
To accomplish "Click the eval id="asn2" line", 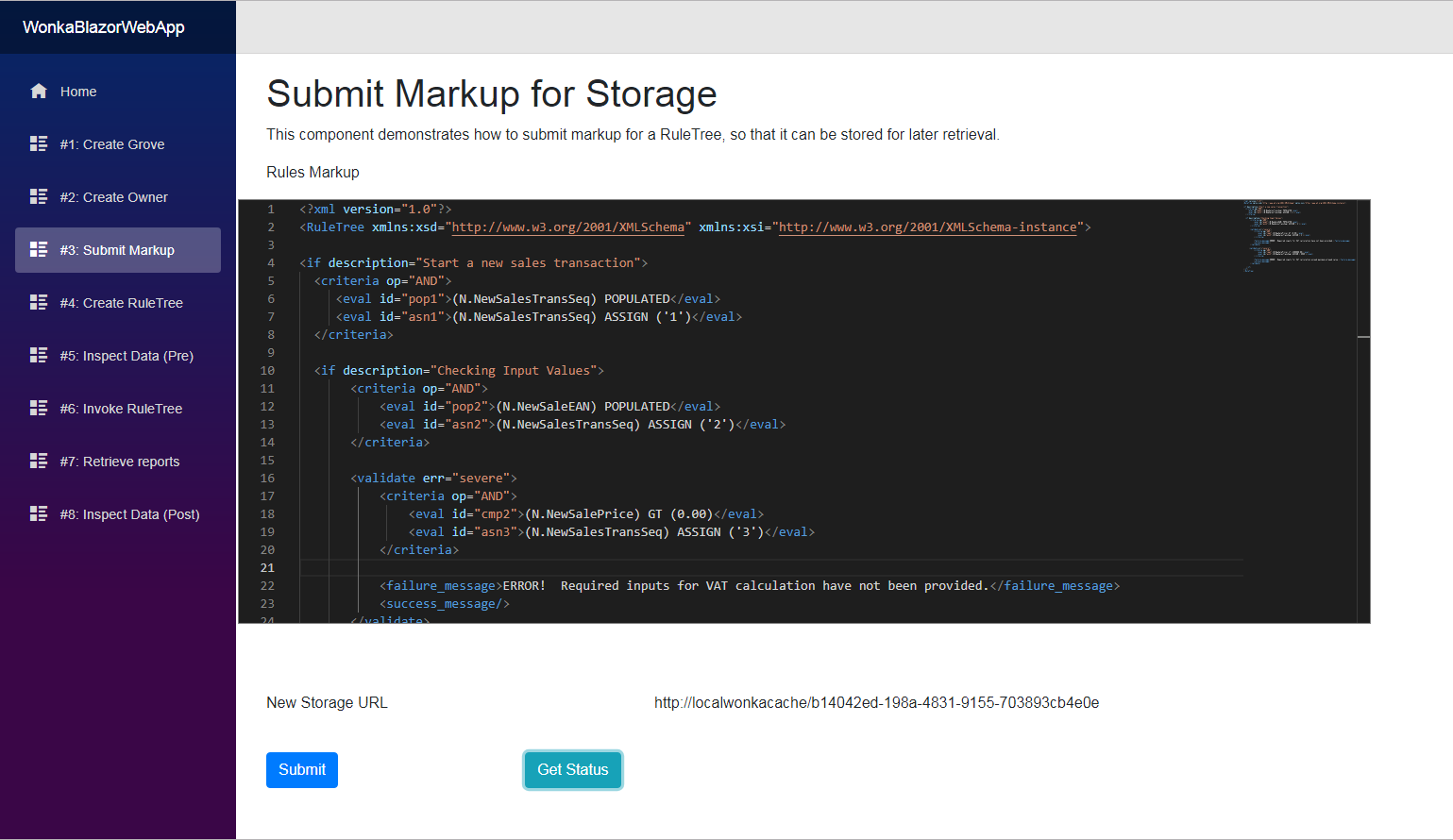I will 583,425.
